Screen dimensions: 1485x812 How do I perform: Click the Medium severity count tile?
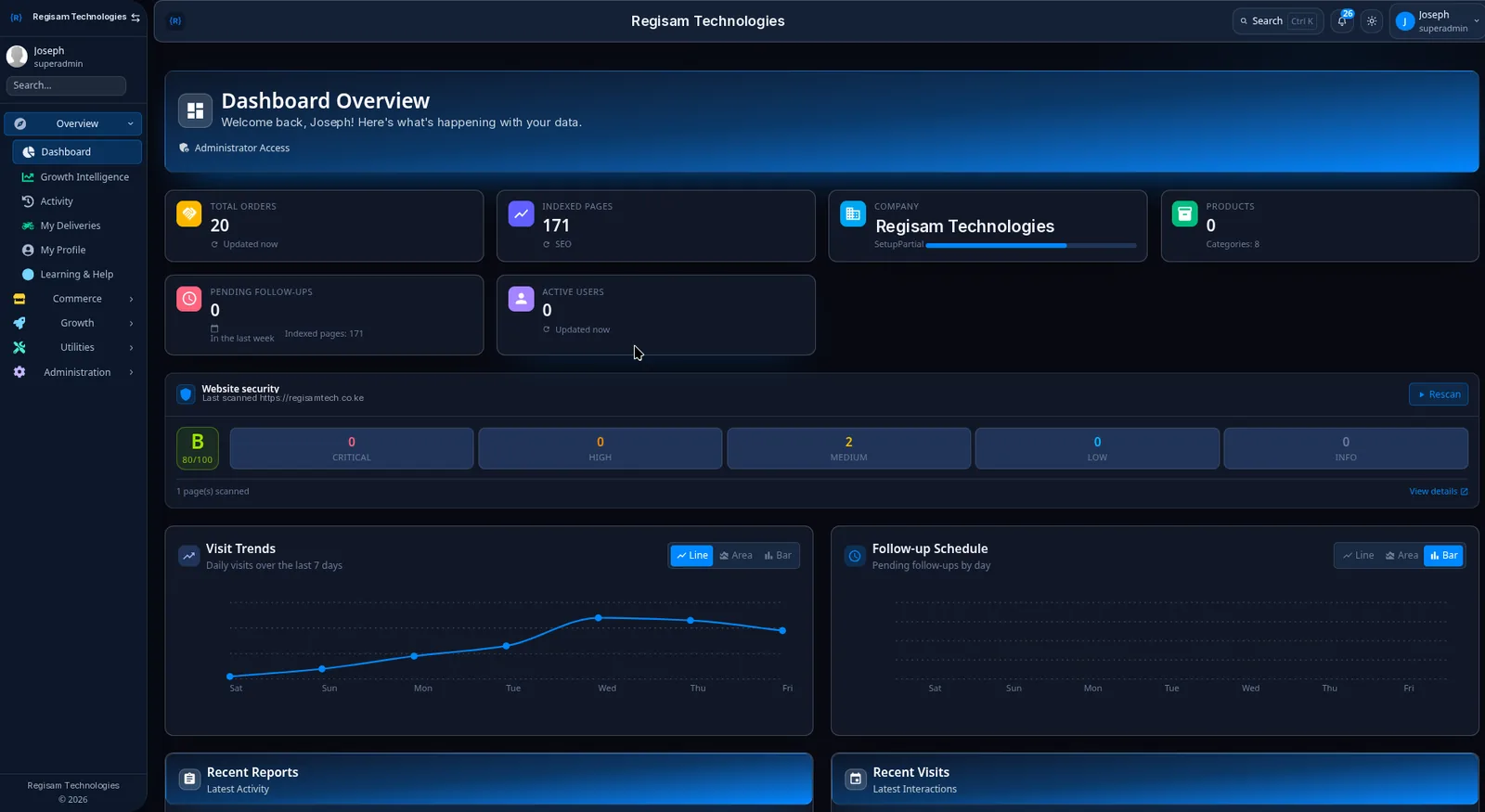click(848, 448)
